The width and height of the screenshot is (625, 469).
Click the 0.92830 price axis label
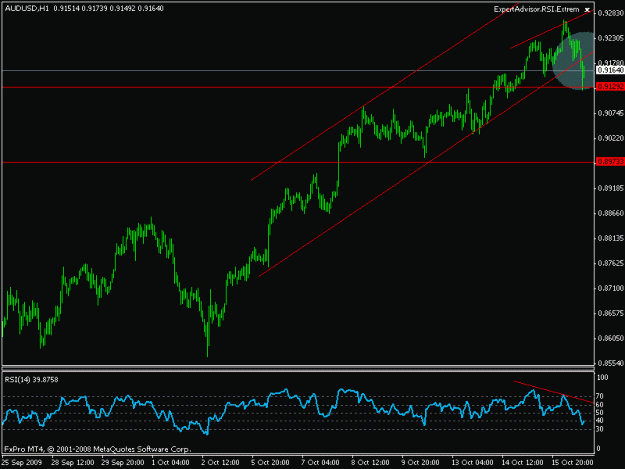610,13
